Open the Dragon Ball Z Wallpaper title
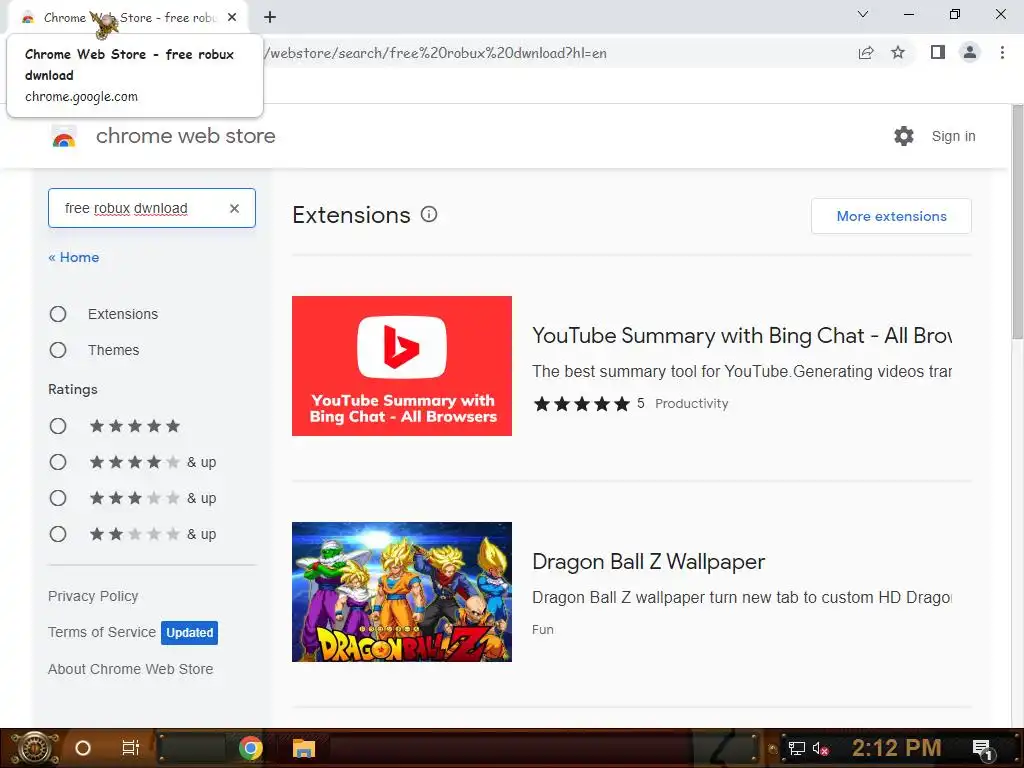This screenshot has height=768, width=1024. (x=648, y=562)
